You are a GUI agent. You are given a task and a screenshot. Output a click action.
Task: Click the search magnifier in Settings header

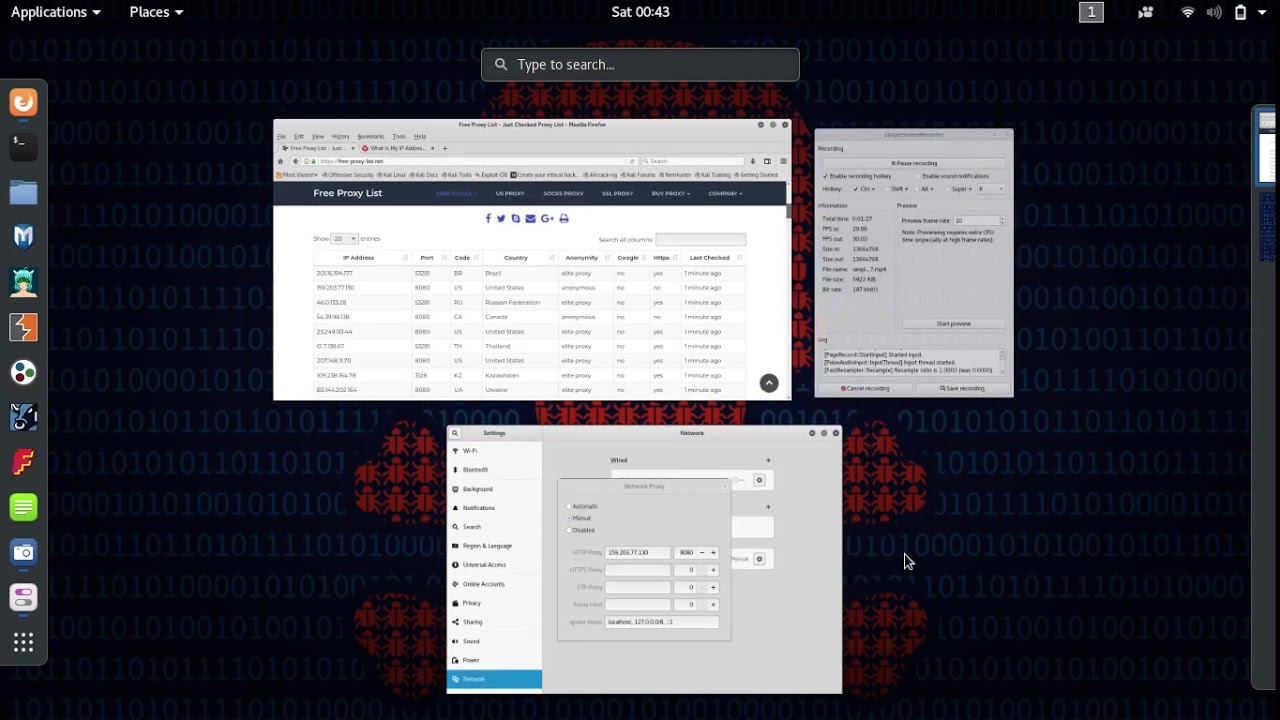coord(455,433)
